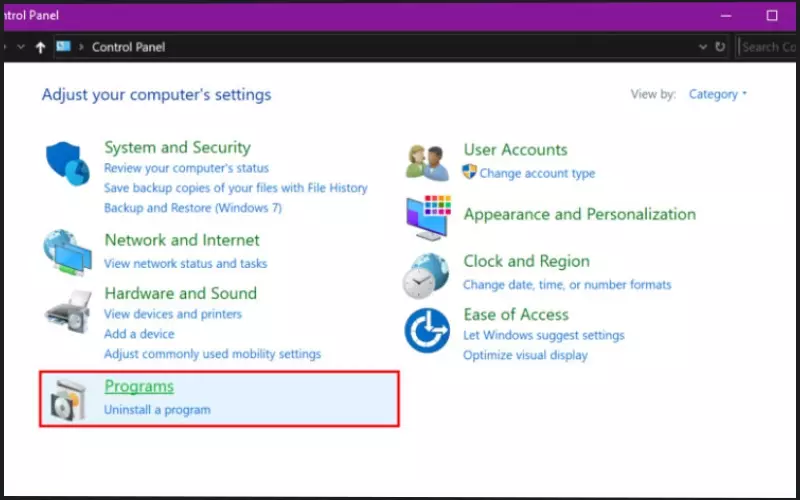Refresh the Control Panel view
The height and width of the screenshot is (500, 800).
pos(719,47)
